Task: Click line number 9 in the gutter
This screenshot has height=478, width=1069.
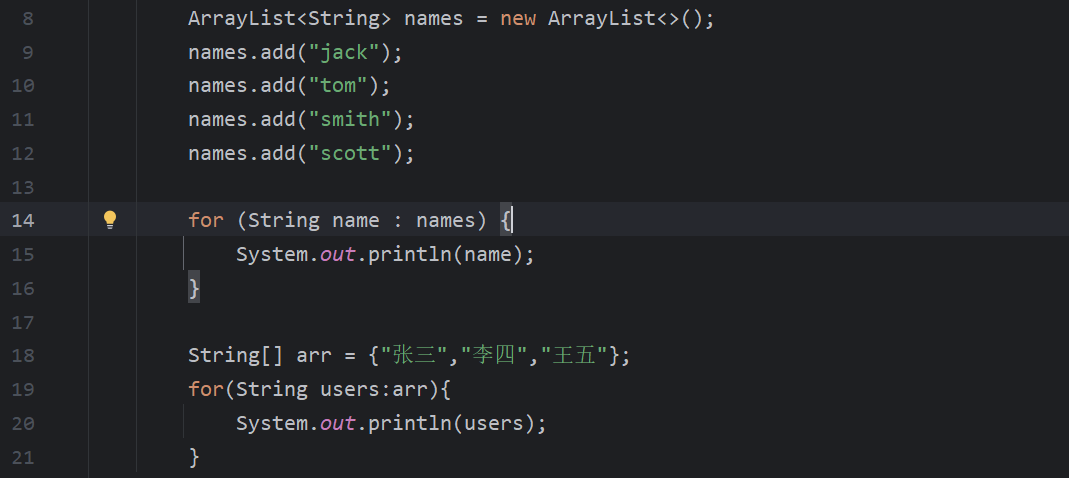Action: [x=27, y=53]
